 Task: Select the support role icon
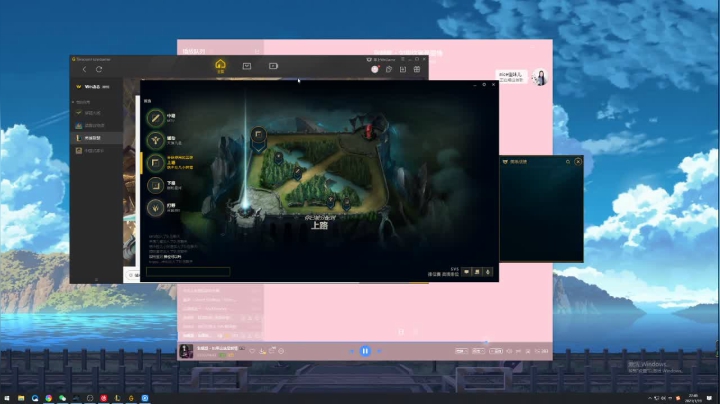[156, 140]
